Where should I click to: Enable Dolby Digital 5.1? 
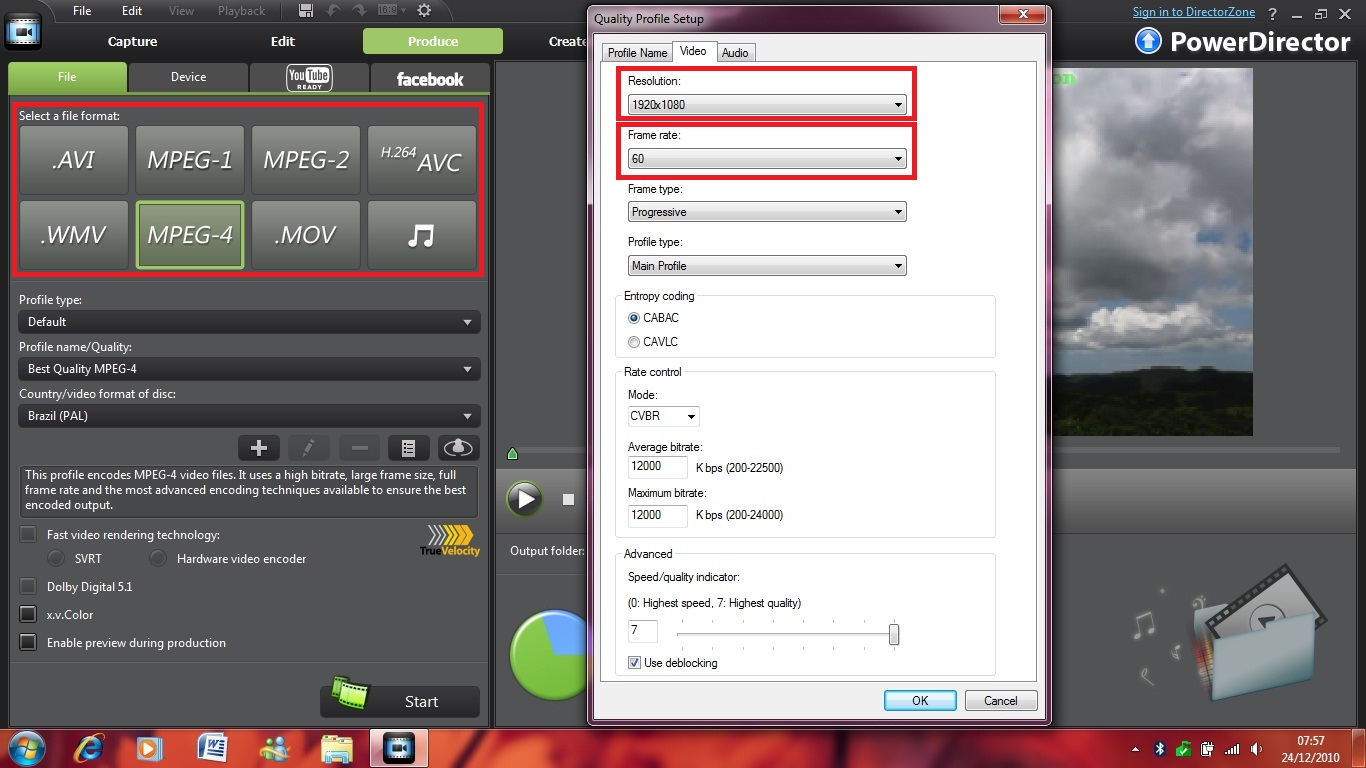28,587
